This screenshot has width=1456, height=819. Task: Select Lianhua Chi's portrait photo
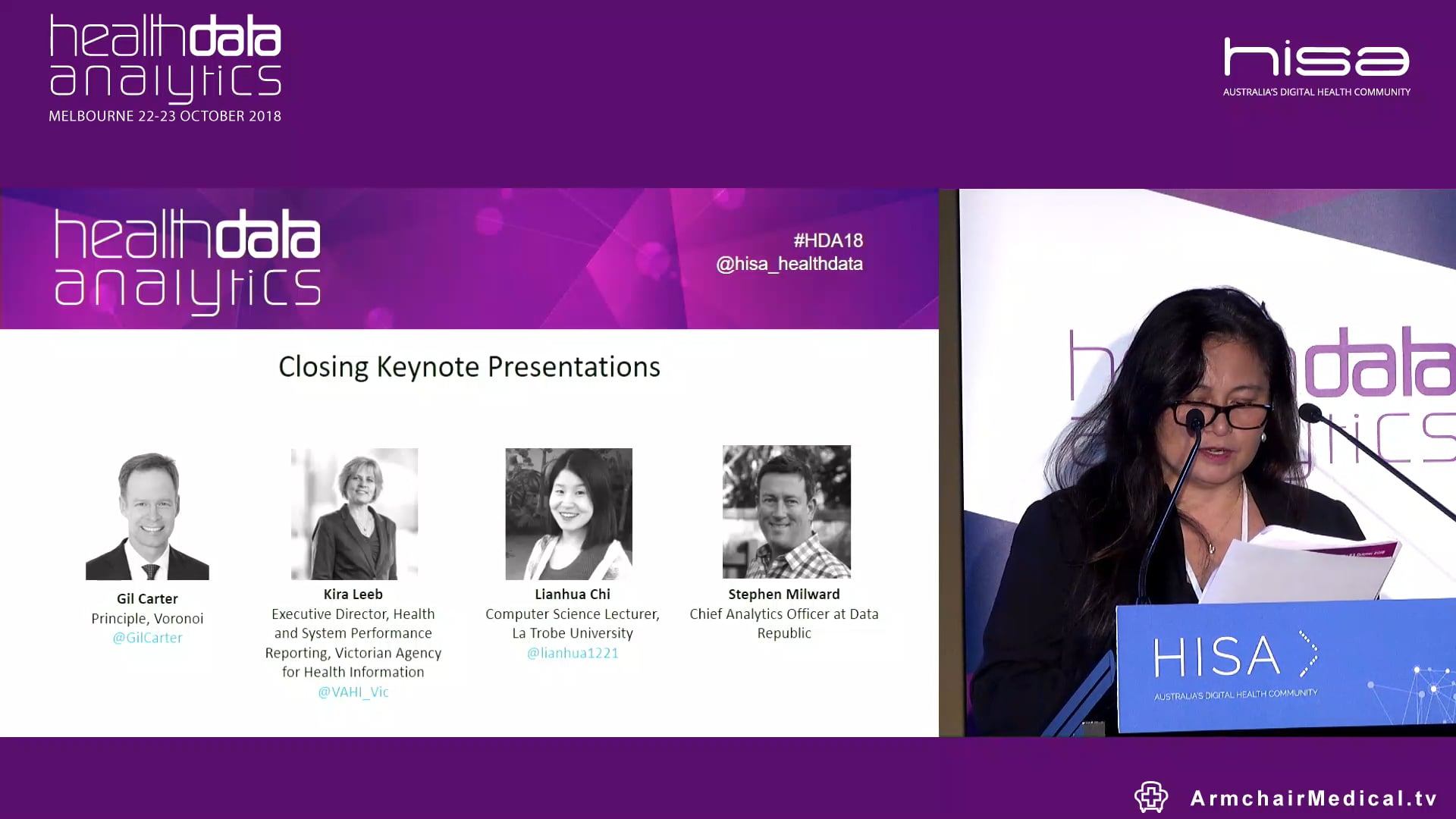click(569, 513)
